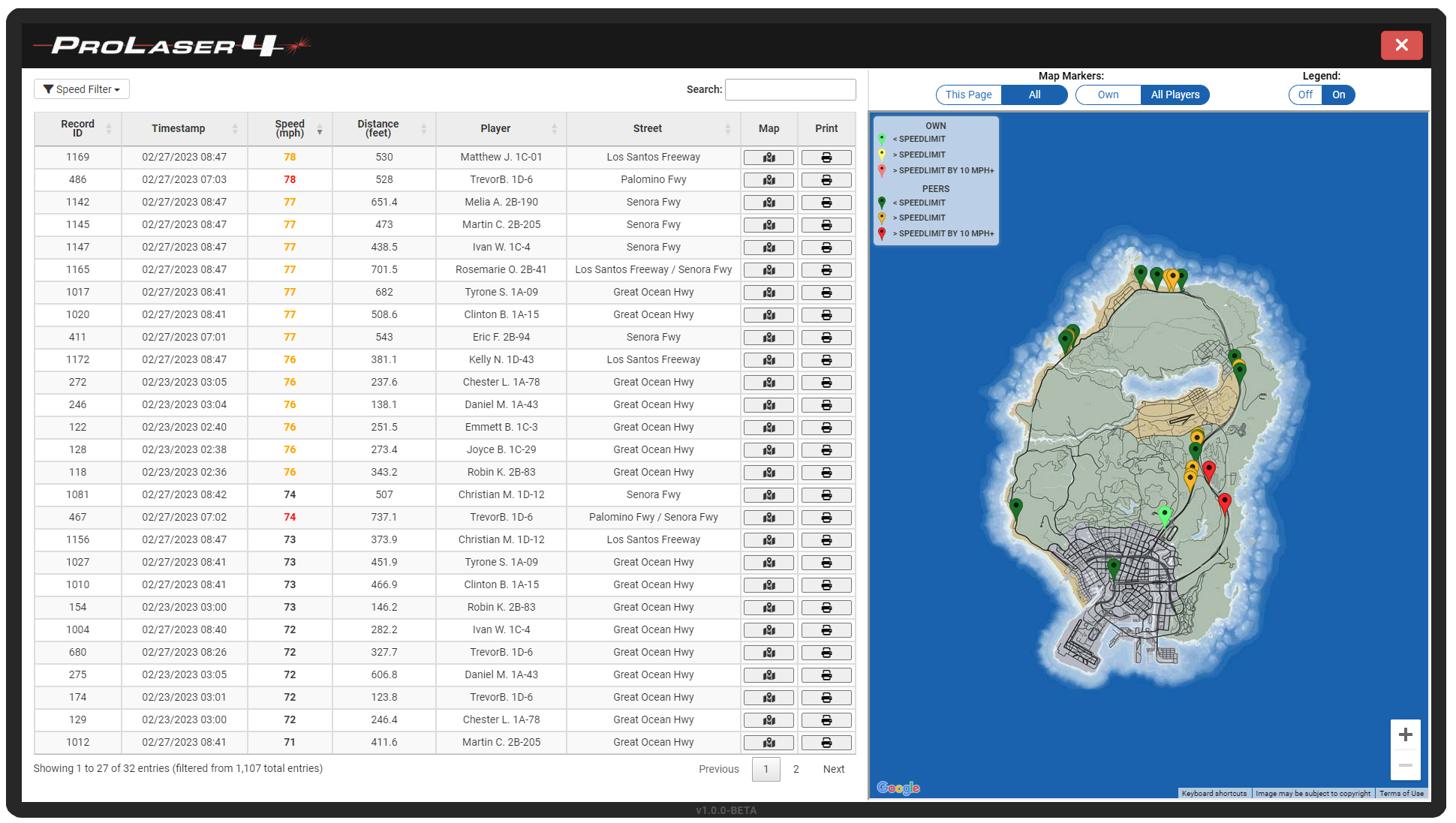Click Next pagination link
Image resolution: width=1456 pixels, height=823 pixels.
pos(833,769)
